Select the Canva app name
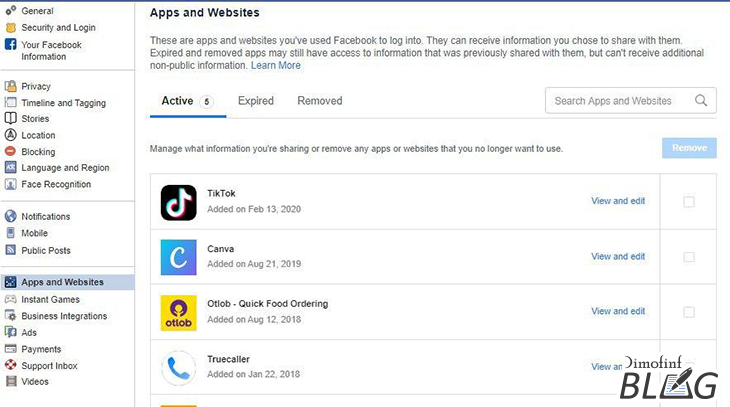Screen dimensions: 730x407 click(x=220, y=249)
